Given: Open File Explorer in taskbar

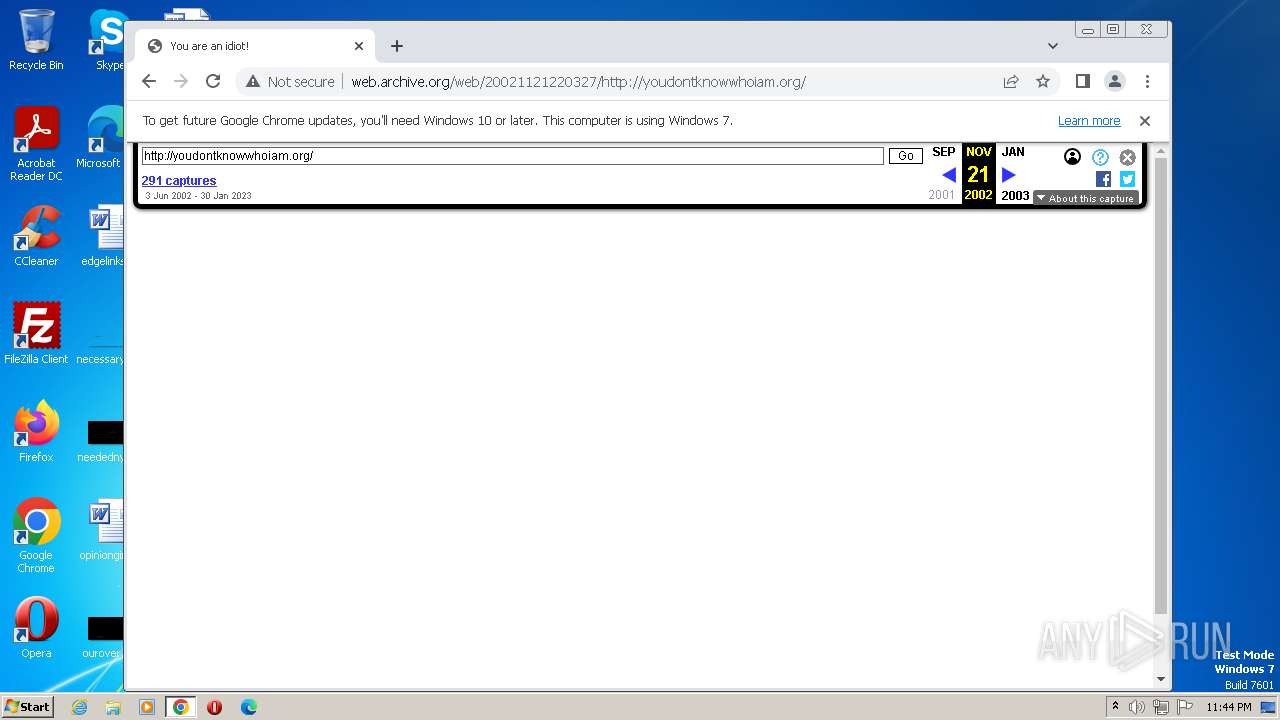Looking at the screenshot, I should click(113, 707).
